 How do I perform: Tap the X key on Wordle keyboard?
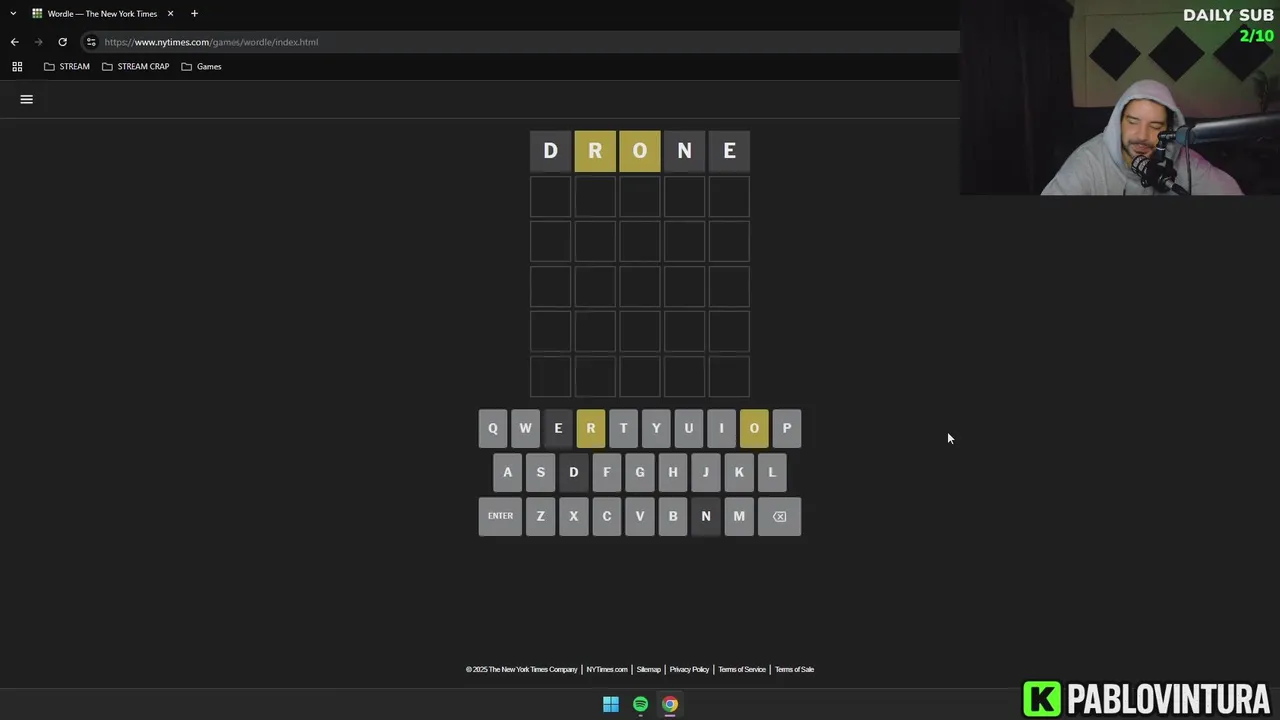click(x=574, y=516)
